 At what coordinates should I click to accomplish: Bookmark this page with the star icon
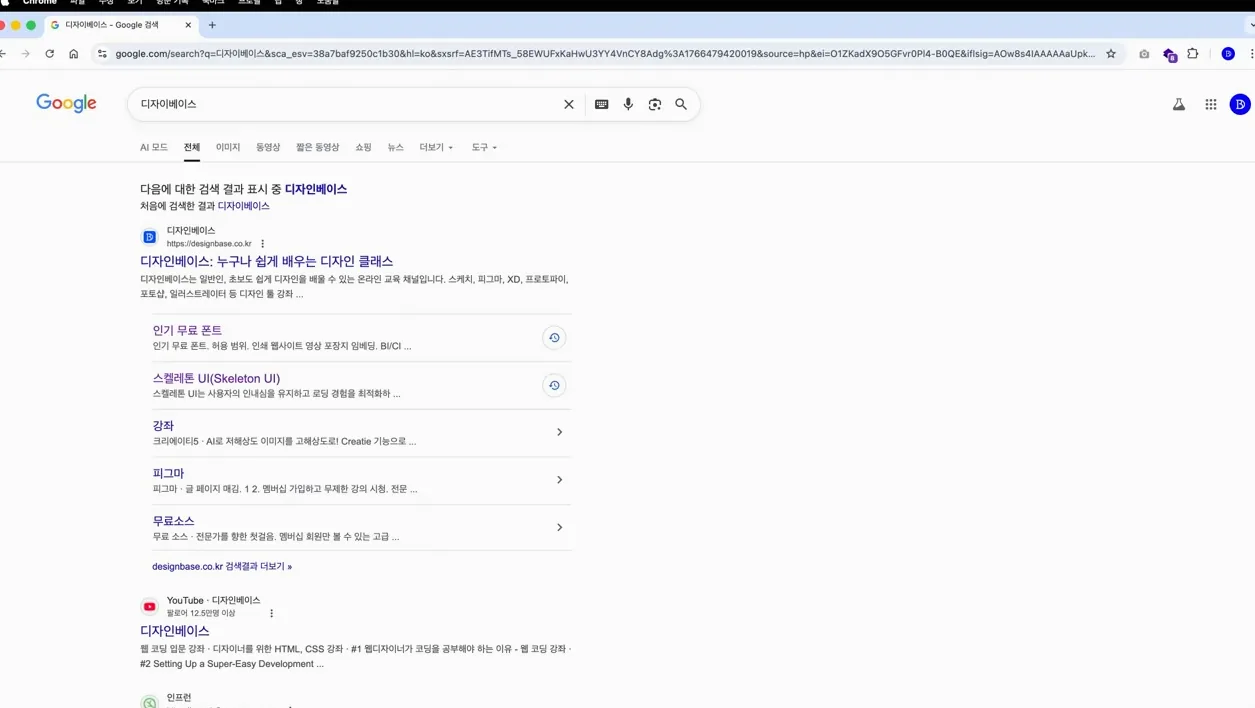click(1111, 54)
